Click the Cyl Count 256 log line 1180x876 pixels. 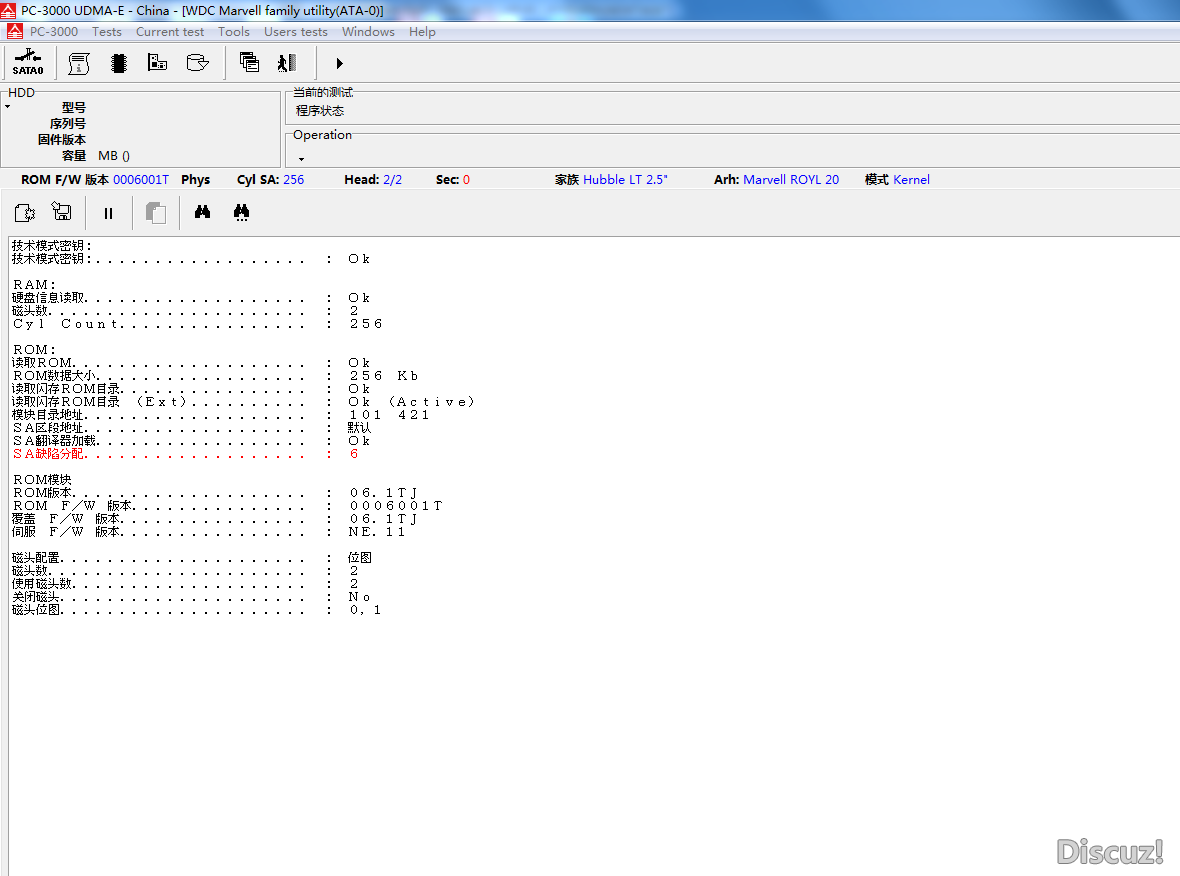[x=197, y=324]
